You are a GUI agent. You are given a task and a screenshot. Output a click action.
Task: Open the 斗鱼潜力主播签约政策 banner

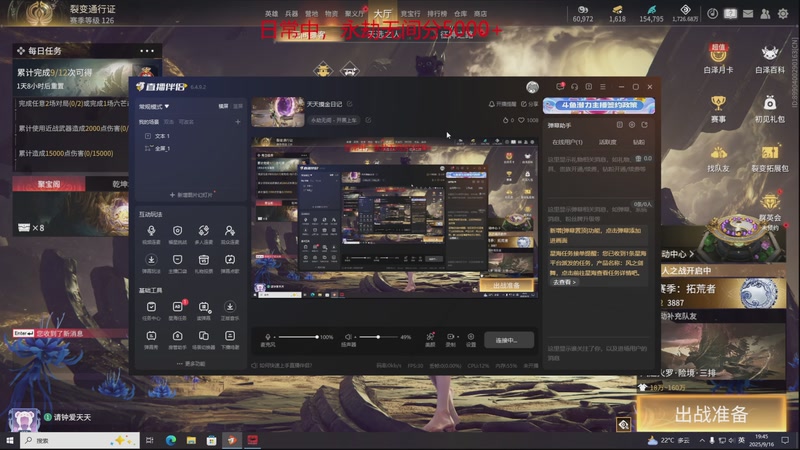599,105
